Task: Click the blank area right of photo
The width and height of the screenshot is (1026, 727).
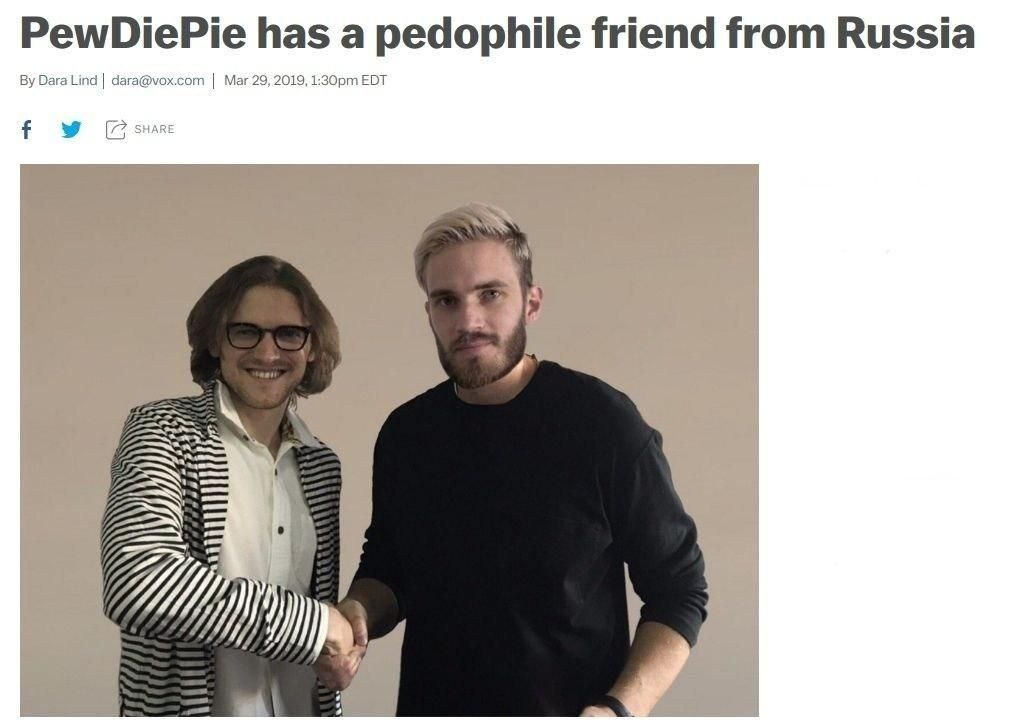Action: tap(890, 438)
